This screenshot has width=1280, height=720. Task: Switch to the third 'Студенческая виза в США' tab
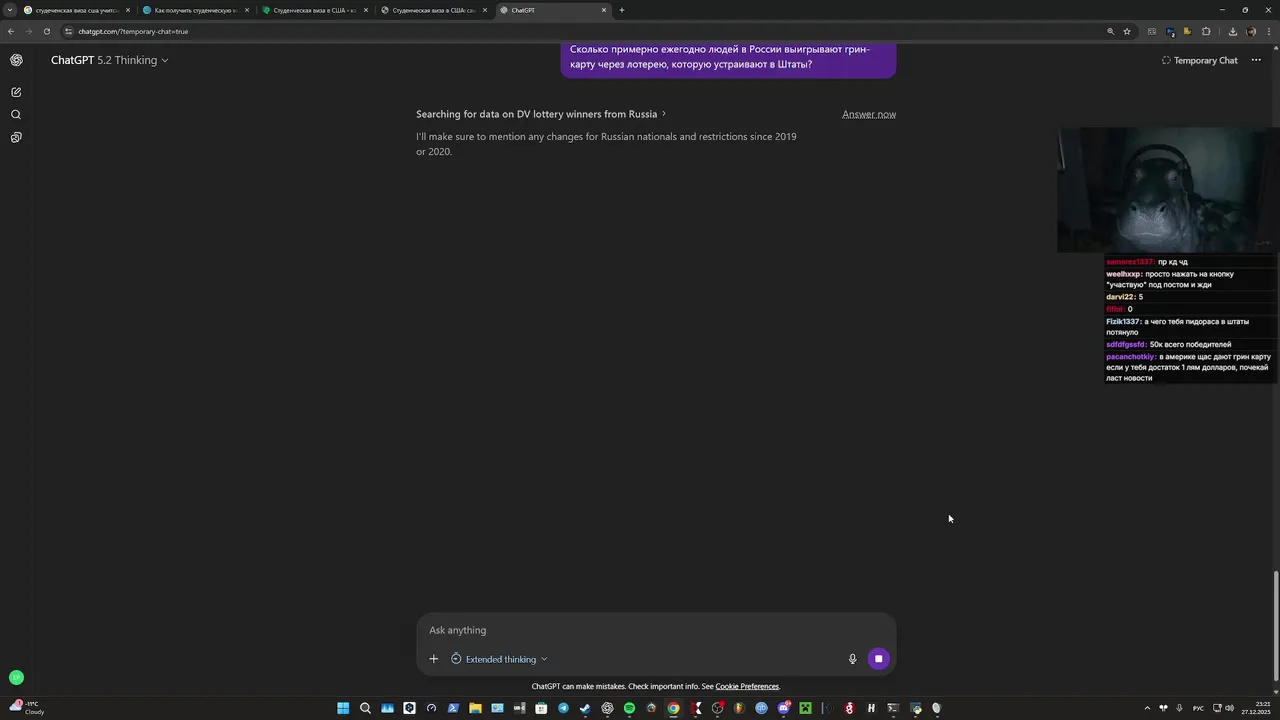pos(314,10)
